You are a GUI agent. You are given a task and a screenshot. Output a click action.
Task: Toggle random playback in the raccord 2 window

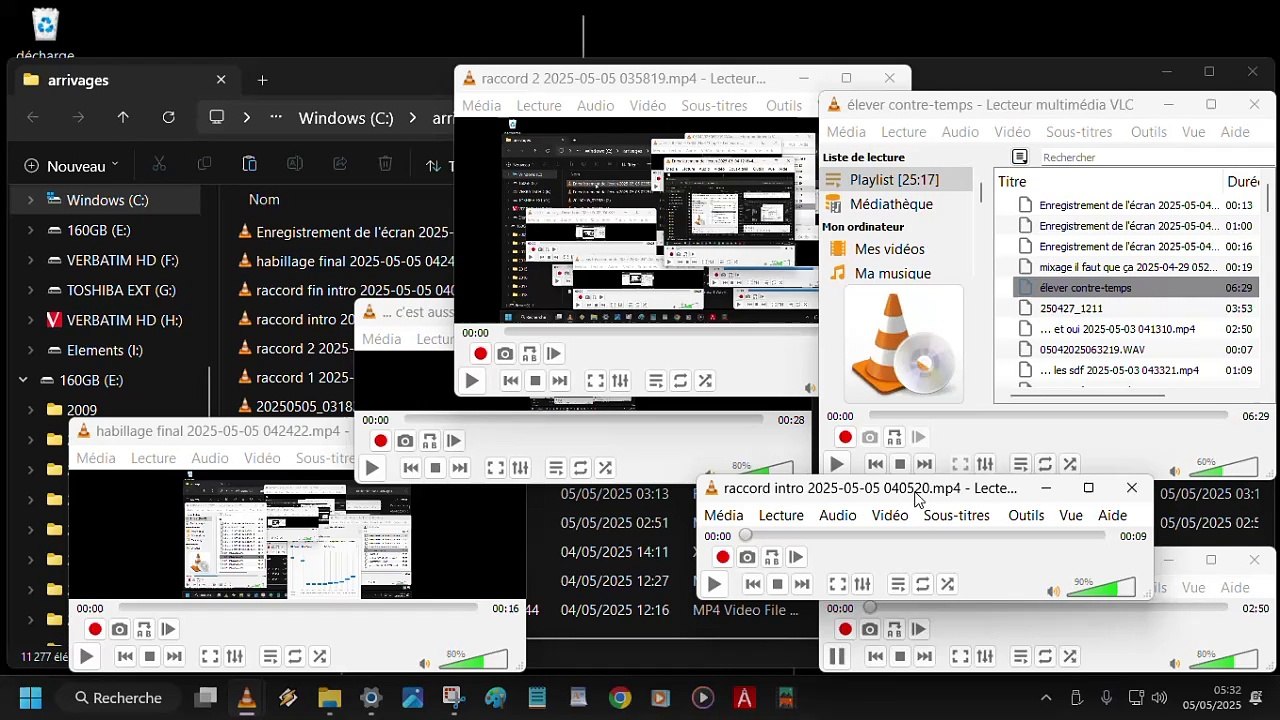tap(705, 381)
